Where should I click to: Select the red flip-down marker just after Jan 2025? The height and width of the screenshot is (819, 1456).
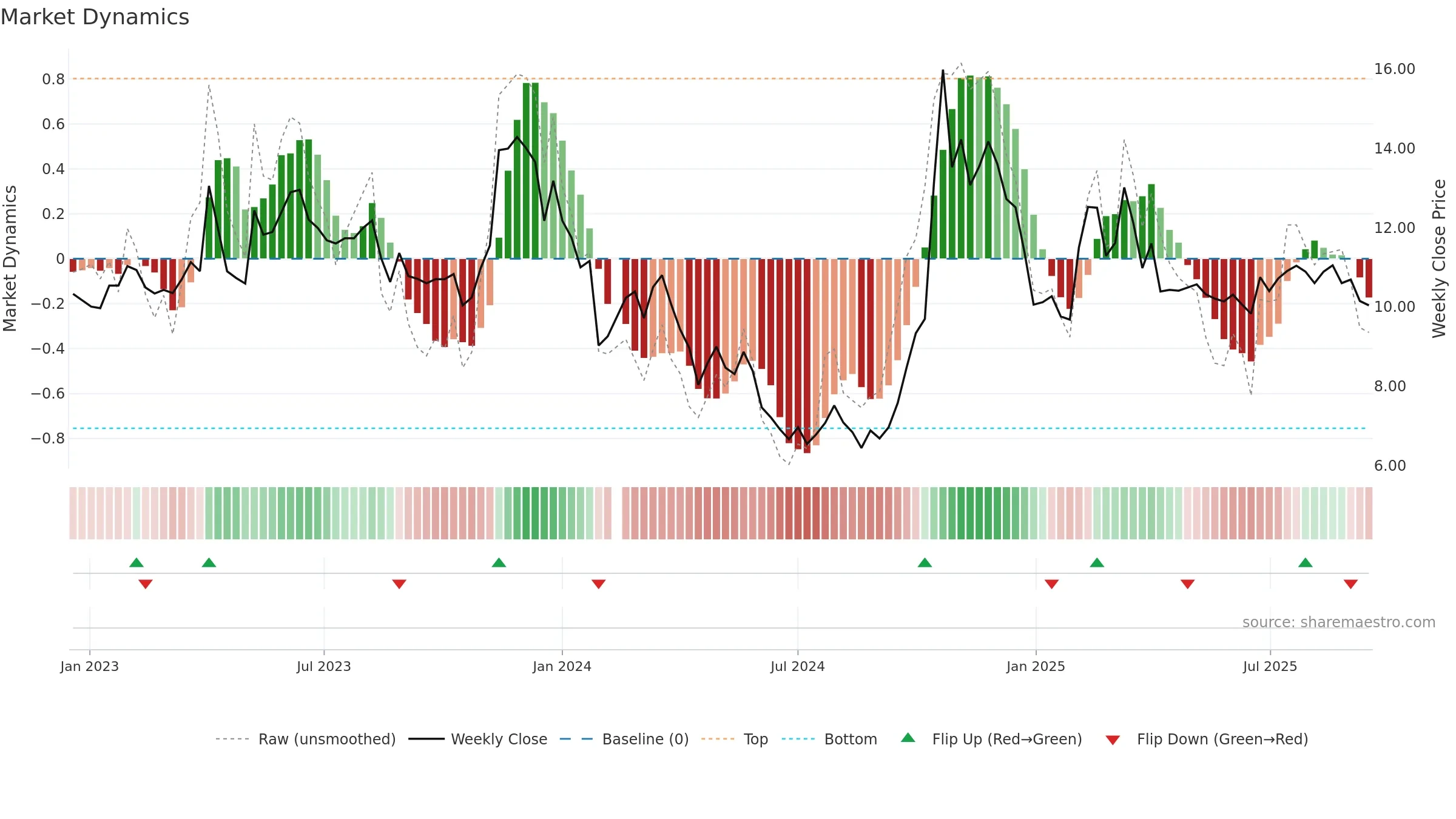tap(1052, 584)
